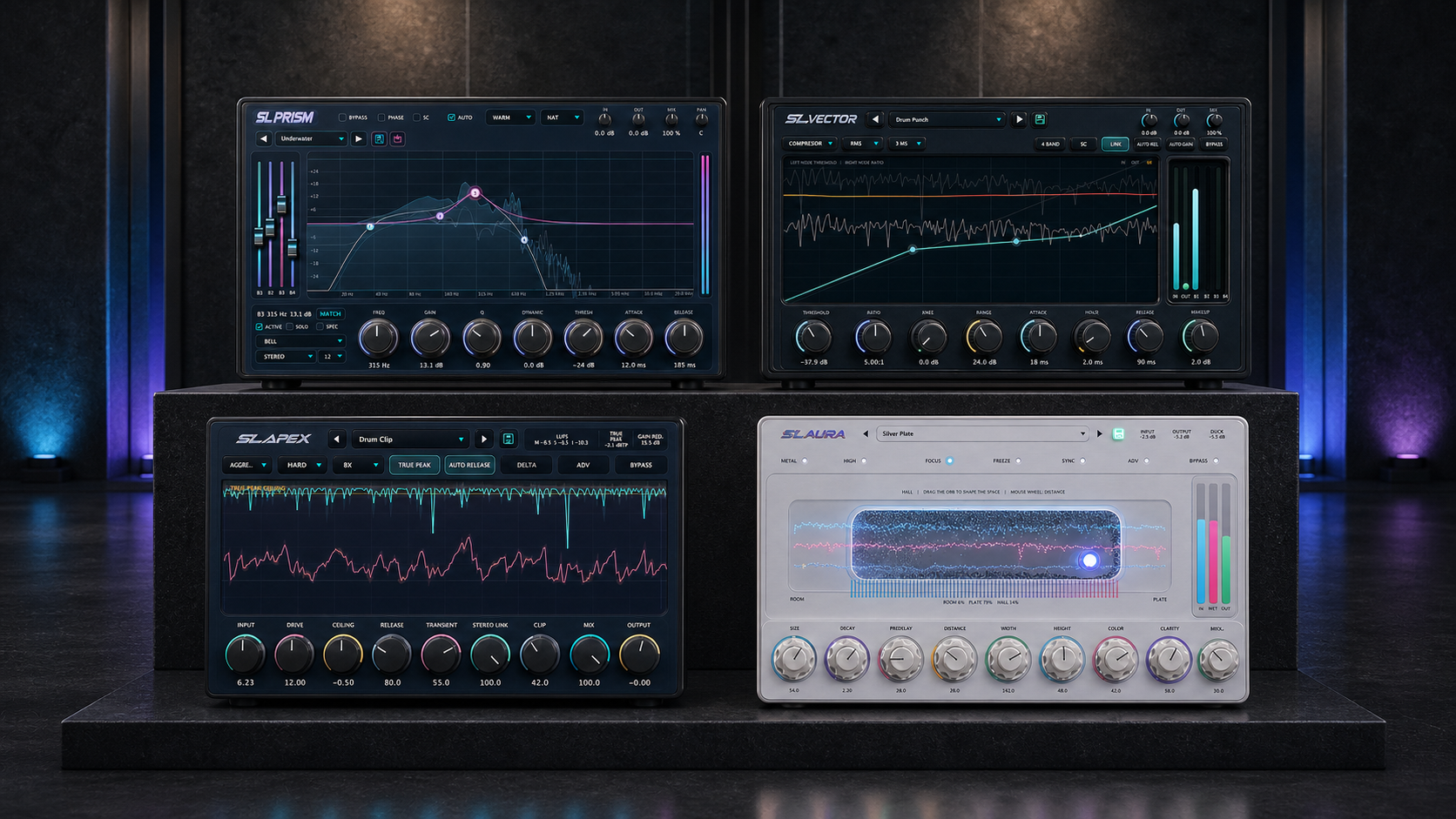The height and width of the screenshot is (819, 1456).
Task: Enable the BYPASS checkbox in SL Prism
Action: point(342,117)
